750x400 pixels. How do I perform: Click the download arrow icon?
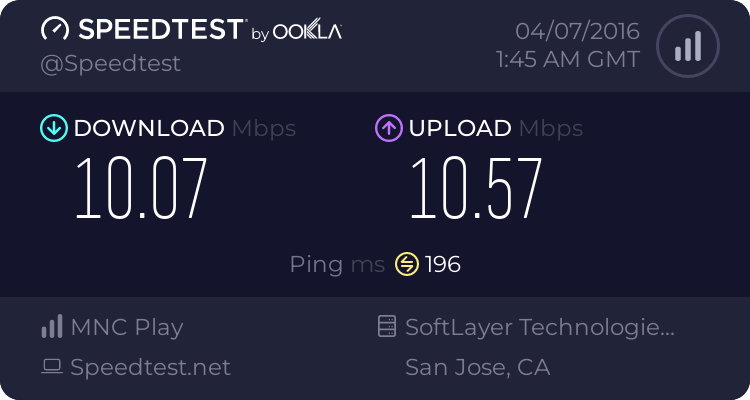click(53, 128)
